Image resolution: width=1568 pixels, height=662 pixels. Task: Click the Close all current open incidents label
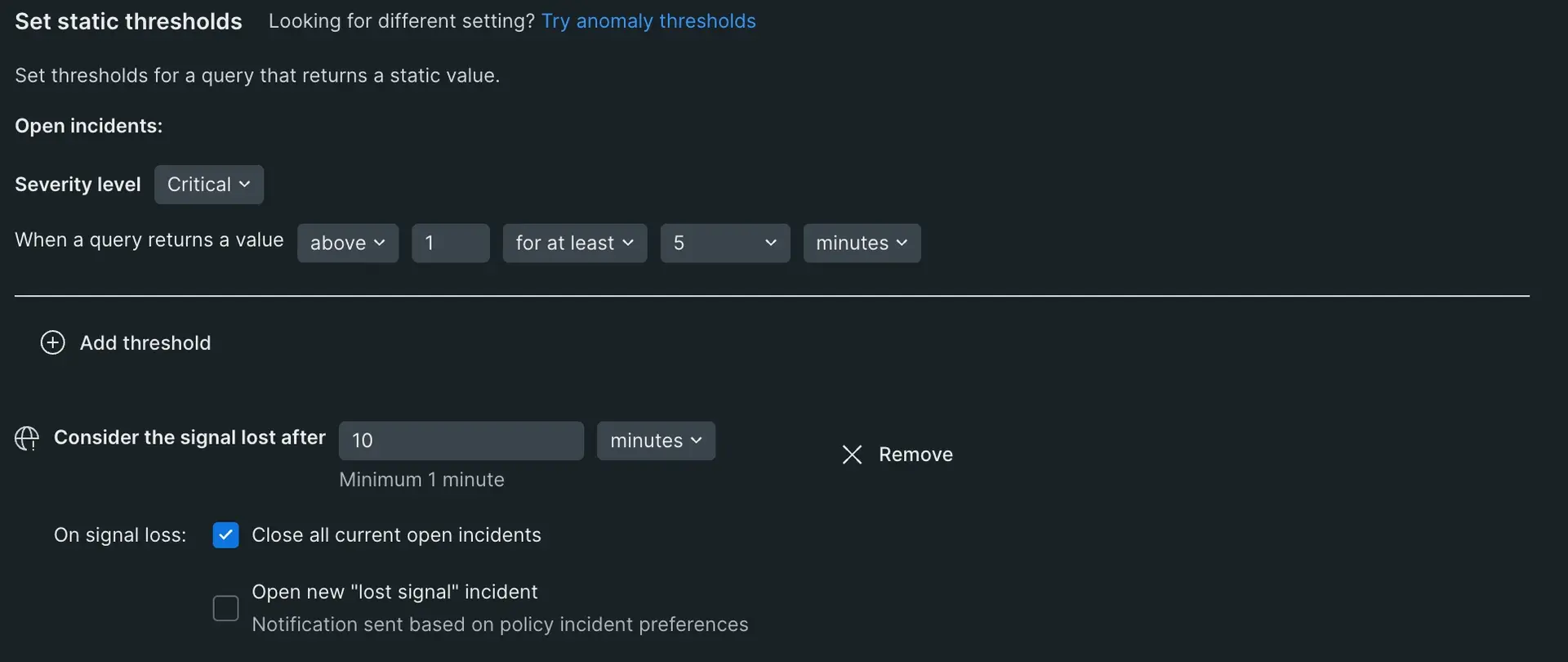pyautogui.click(x=396, y=535)
